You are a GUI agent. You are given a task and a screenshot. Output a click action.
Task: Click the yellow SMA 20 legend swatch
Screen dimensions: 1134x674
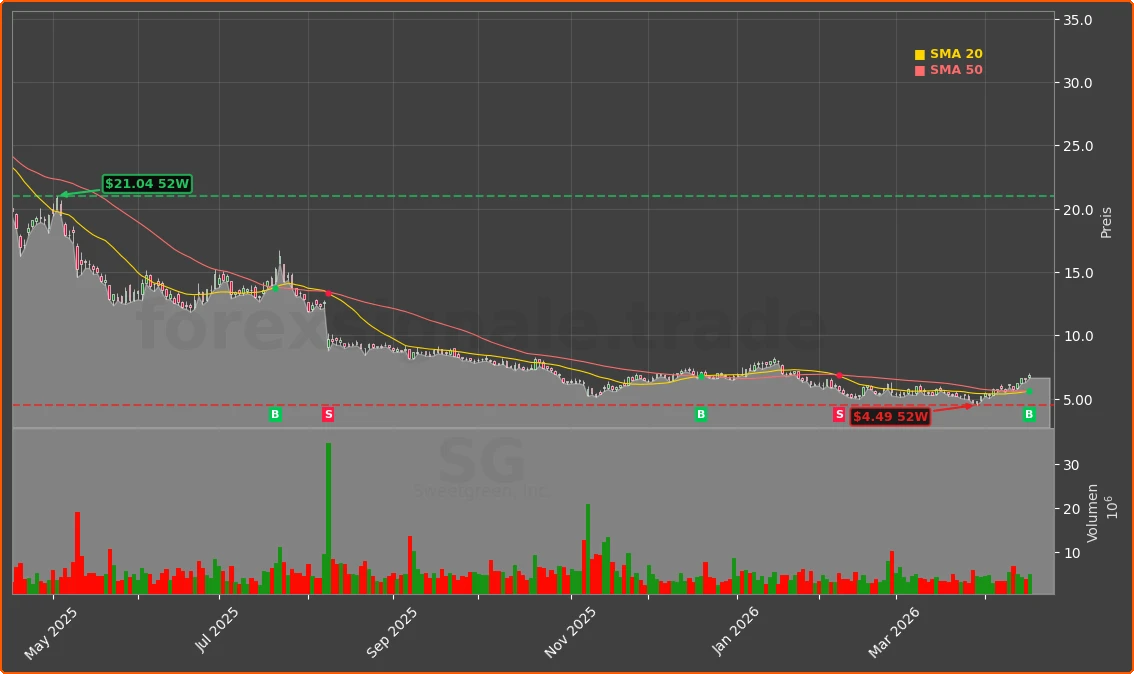920,53
